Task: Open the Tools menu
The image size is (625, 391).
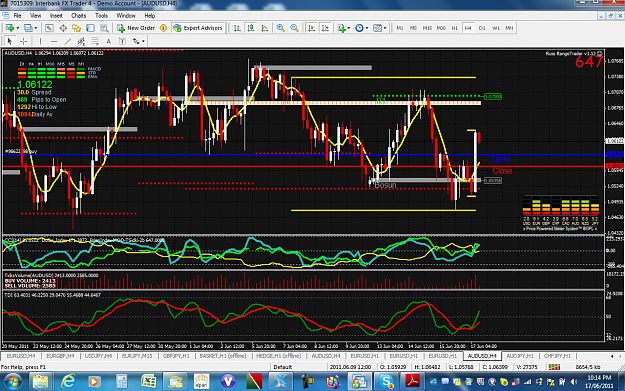Action: [x=101, y=16]
